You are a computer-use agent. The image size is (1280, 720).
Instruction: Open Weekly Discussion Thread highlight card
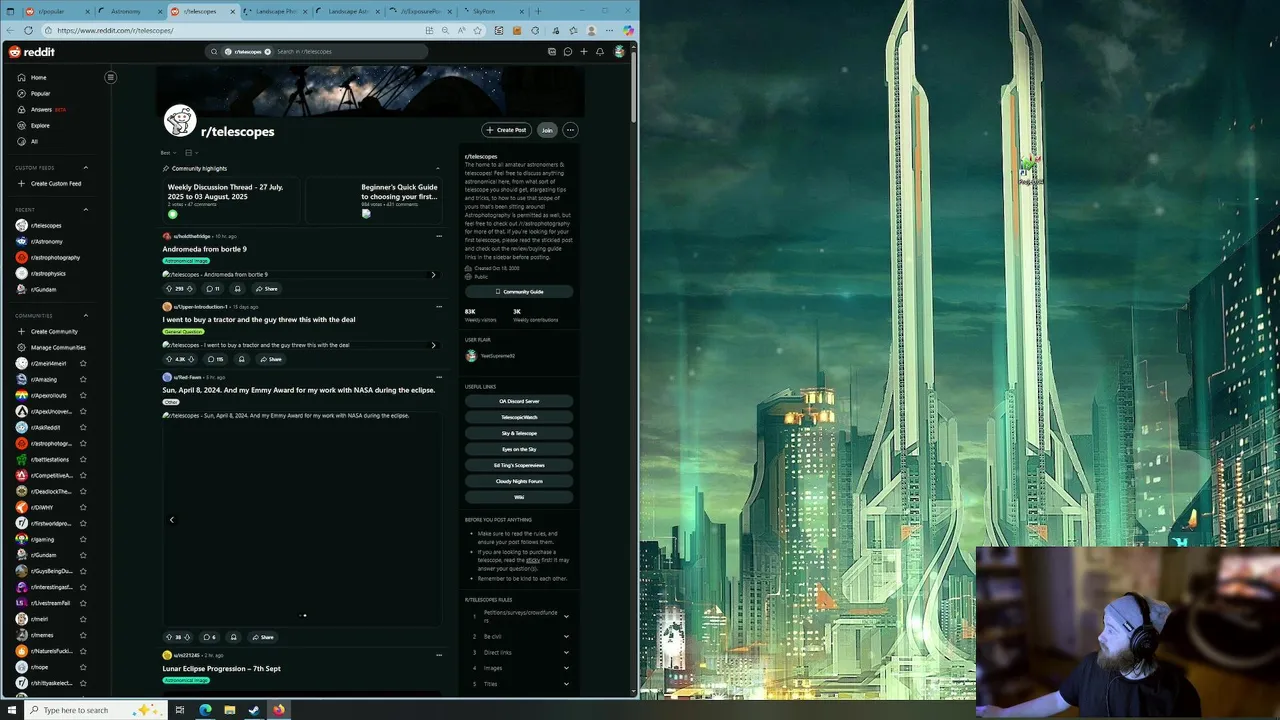tap(231, 200)
